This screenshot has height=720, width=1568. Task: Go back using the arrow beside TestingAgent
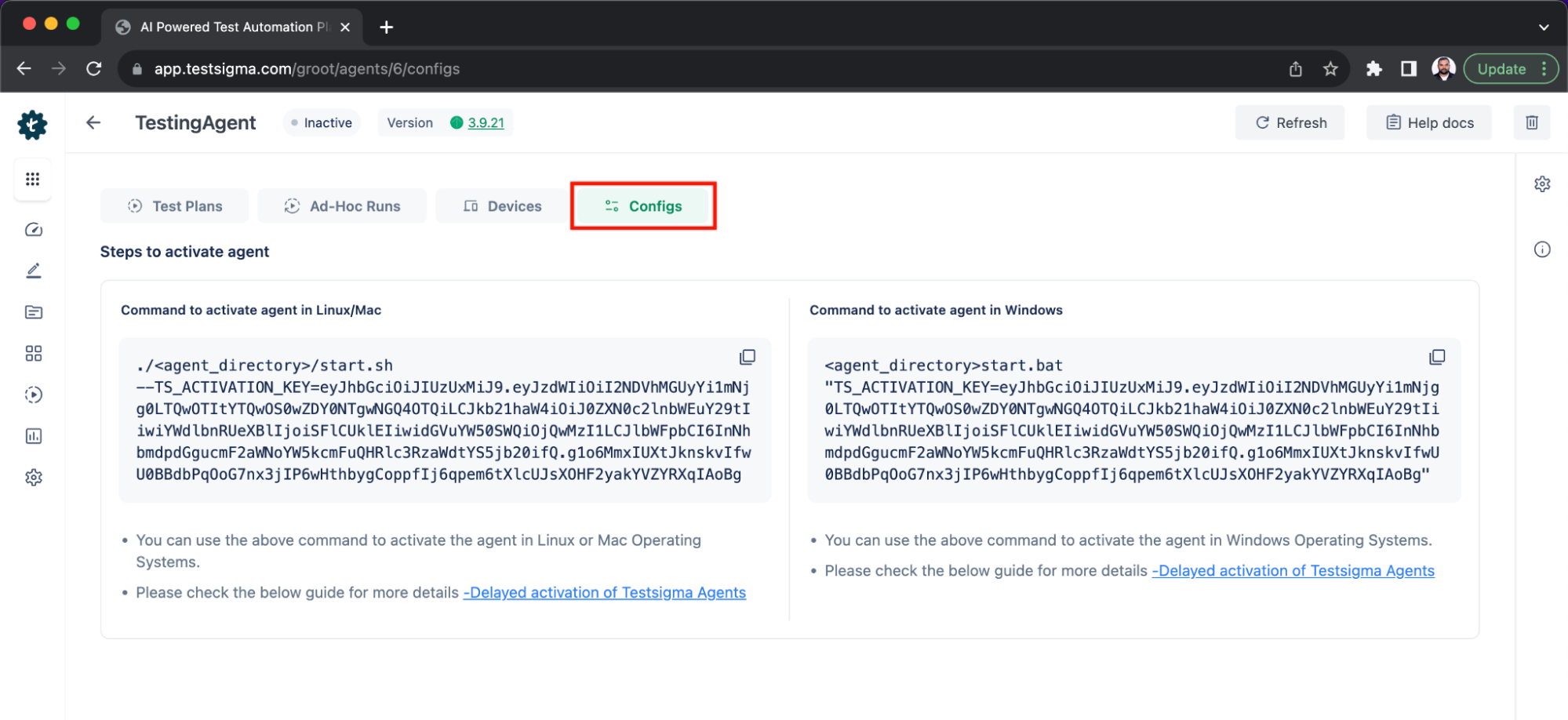click(x=93, y=122)
